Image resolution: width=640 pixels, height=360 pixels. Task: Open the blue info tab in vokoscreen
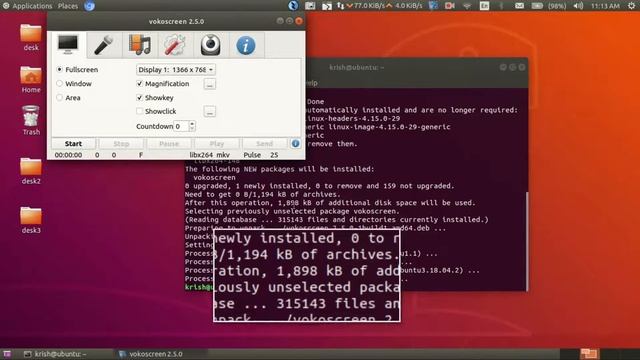pos(246,44)
